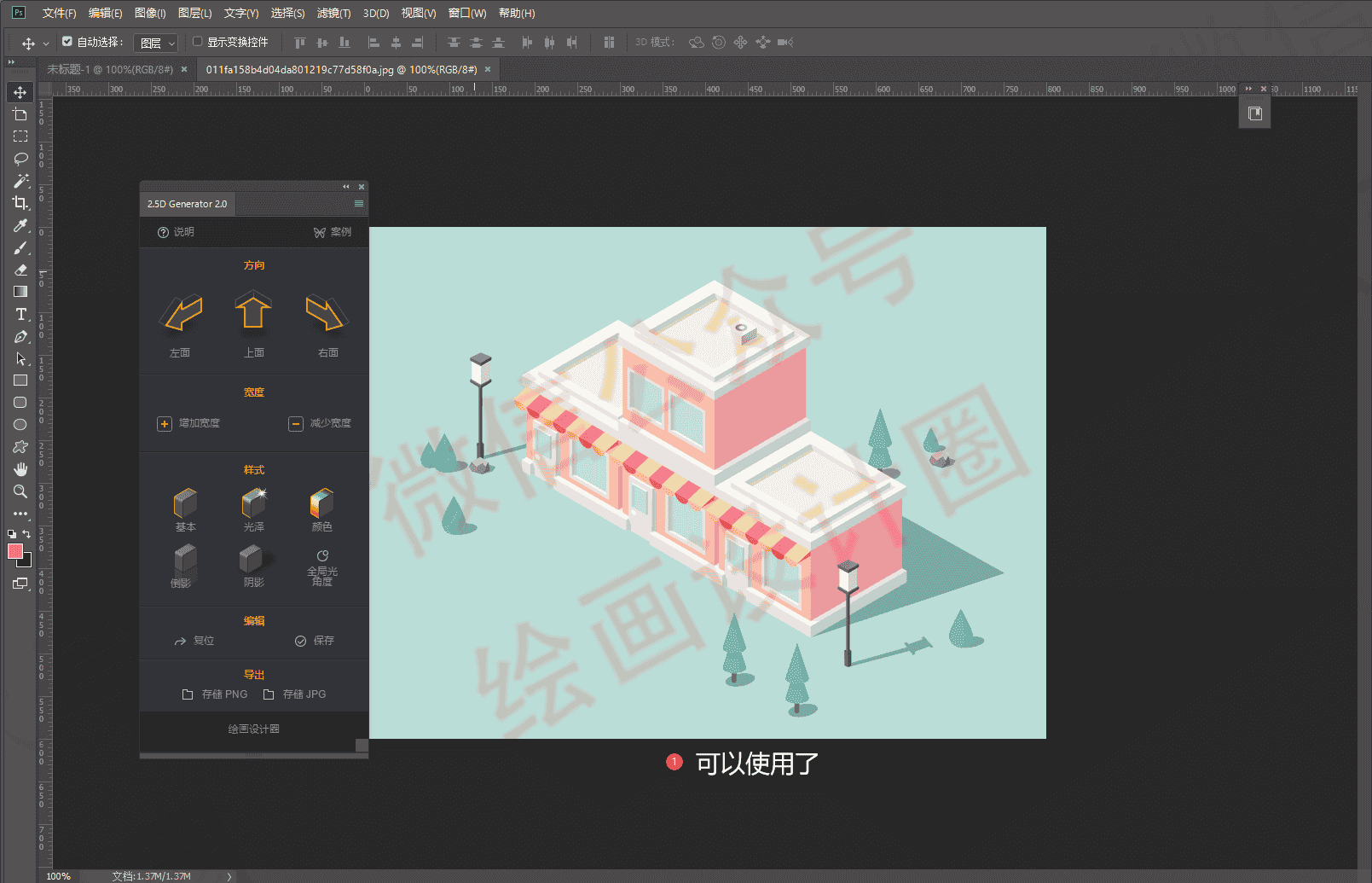
Task: Click the 存储 PNG export button
Action: pyautogui.click(x=215, y=694)
